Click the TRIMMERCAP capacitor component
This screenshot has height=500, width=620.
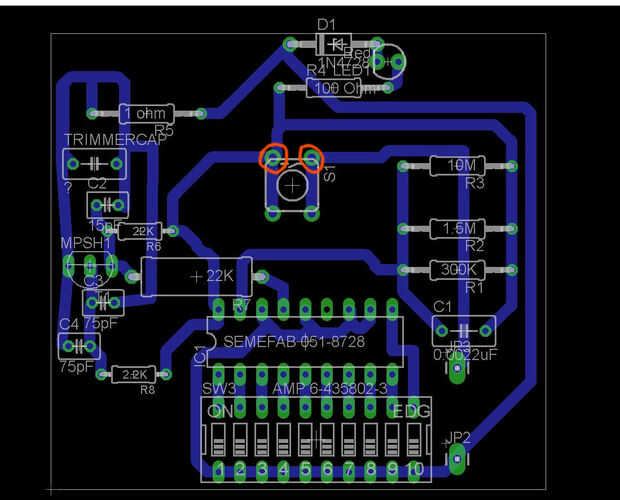coord(95,164)
